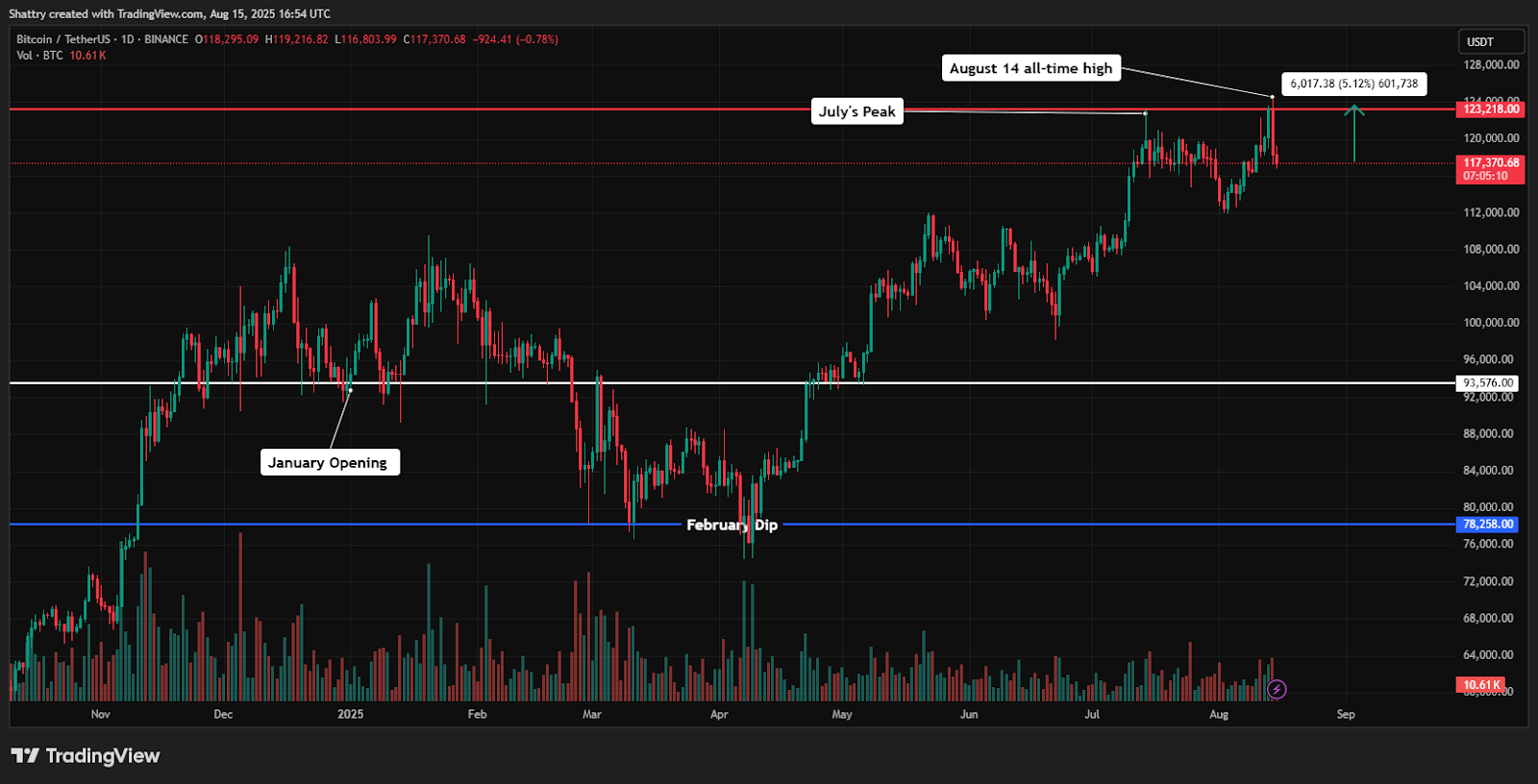
Task: Click the 10.61 K volume axis label
Action: (x=1481, y=685)
